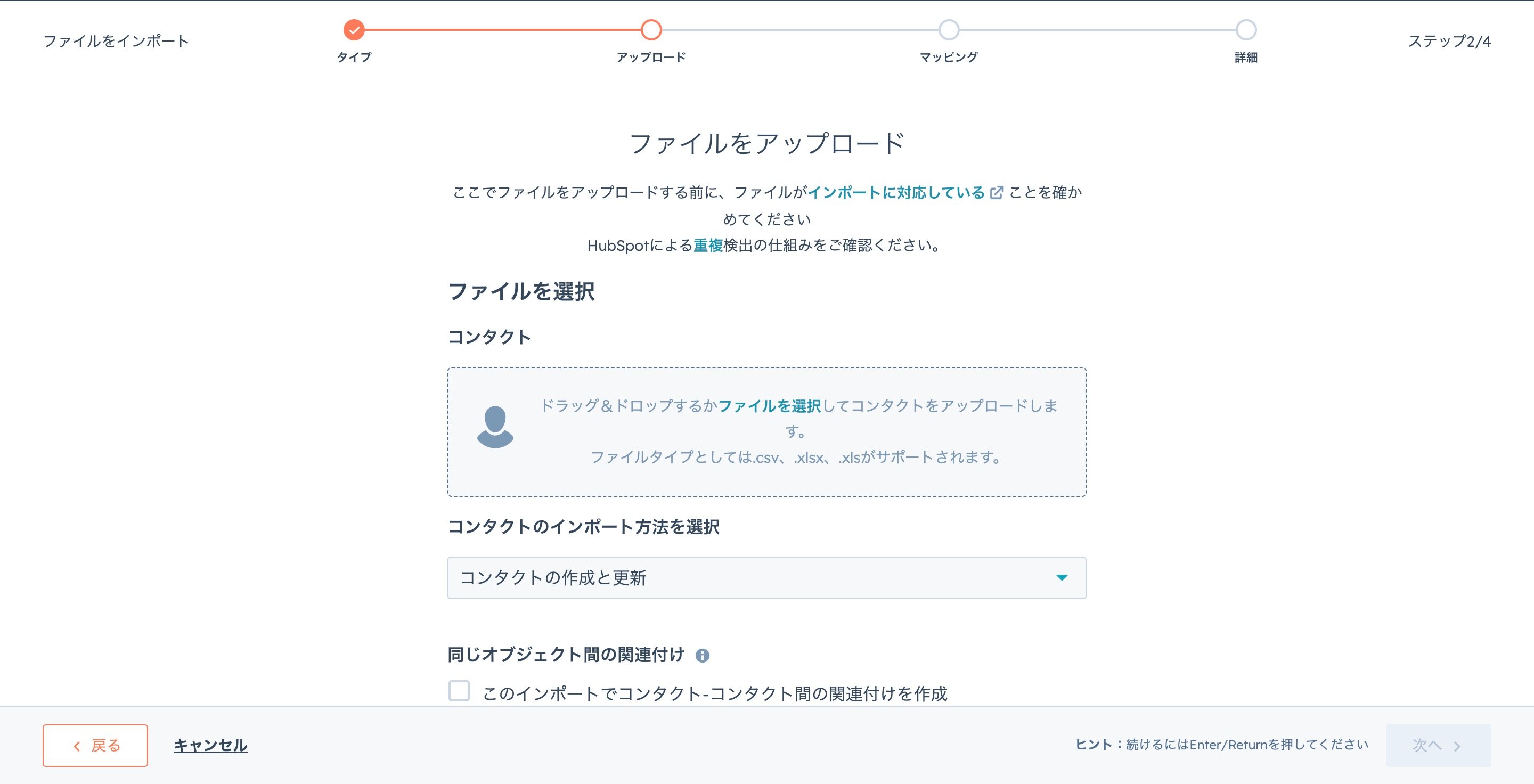Viewport: 1534px width, 784px height.
Task: Click the 詳細 step circle
Action: click(x=1246, y=29)
